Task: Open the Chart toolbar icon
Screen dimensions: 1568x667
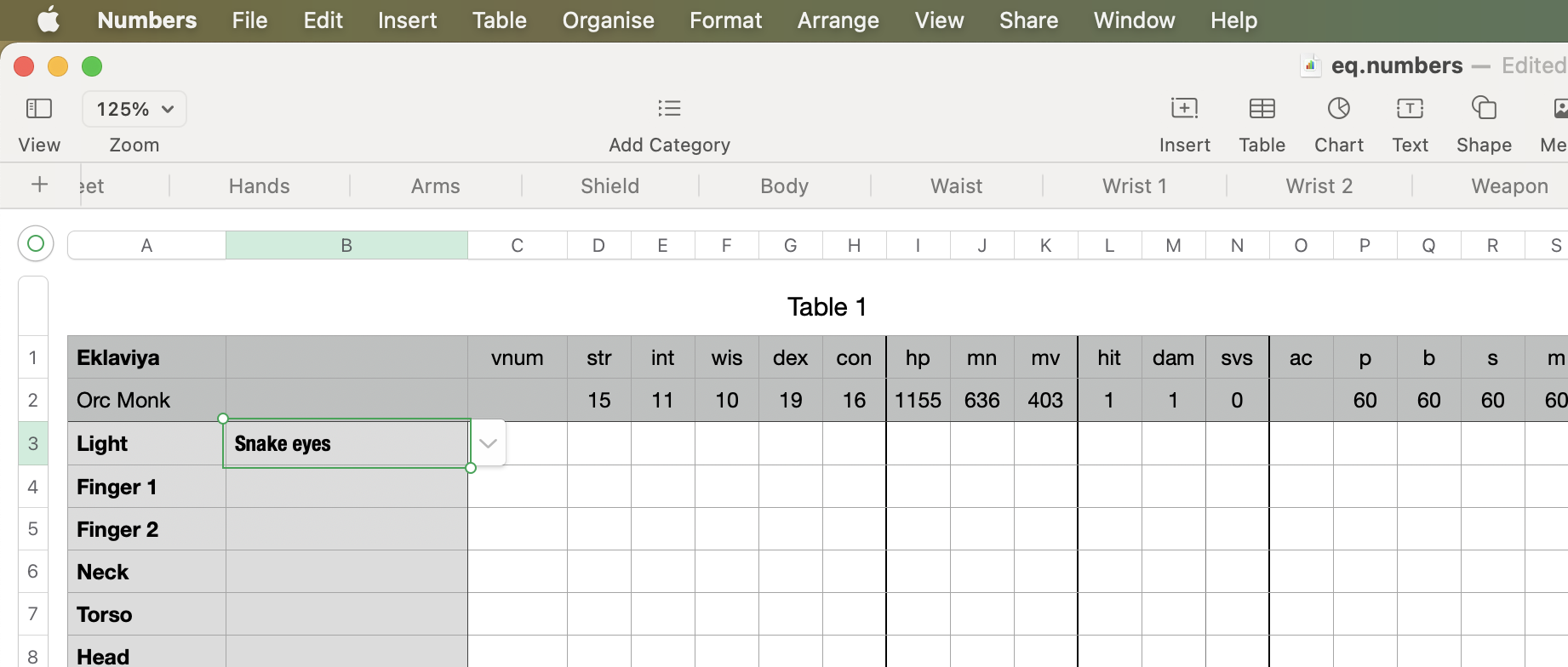Action: [1338, 109]
